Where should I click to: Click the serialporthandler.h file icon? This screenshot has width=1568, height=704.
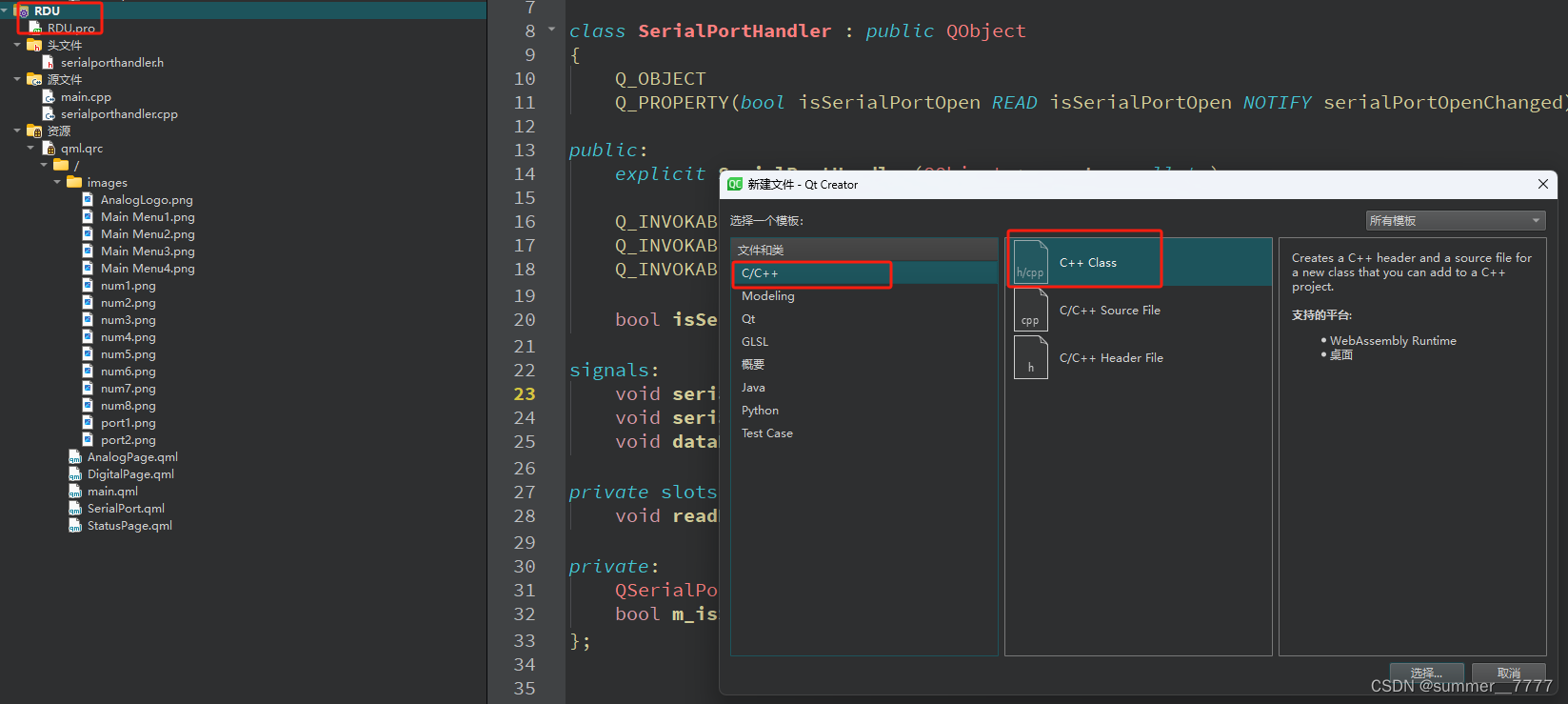pyautogui.click(x=49, y=63)
